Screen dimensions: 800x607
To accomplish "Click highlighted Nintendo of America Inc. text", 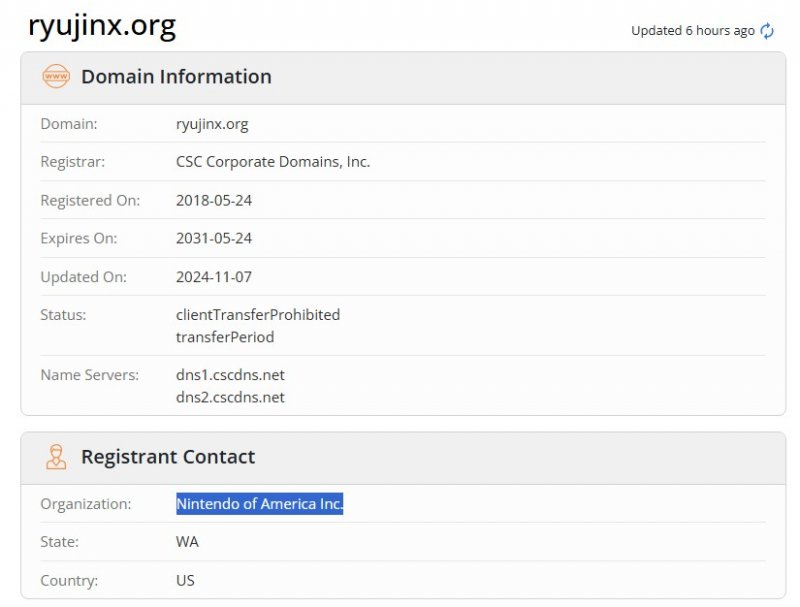I will 260,504.
